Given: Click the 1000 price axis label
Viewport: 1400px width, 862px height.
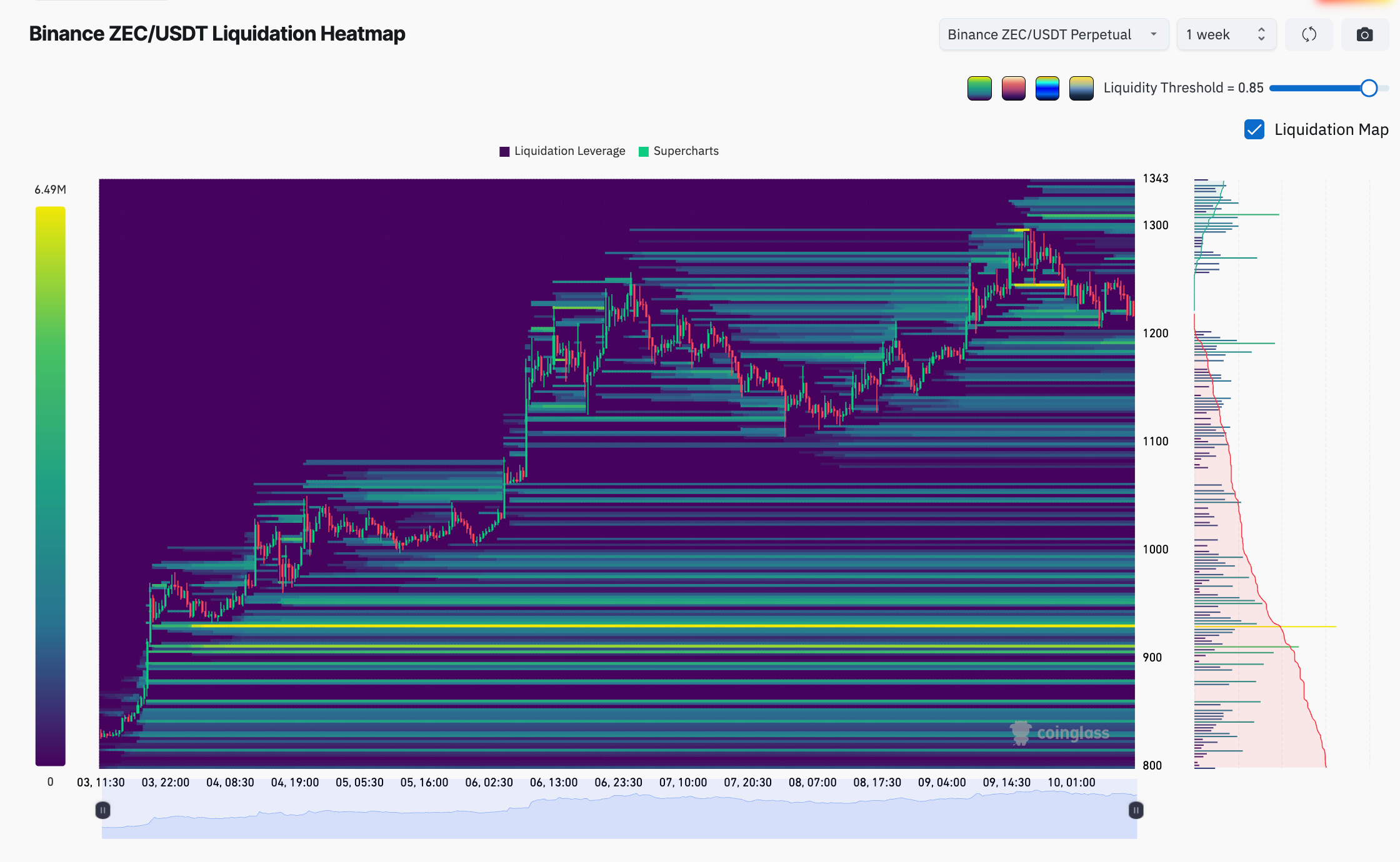Looking at the screenshot, I should 1155,550.
